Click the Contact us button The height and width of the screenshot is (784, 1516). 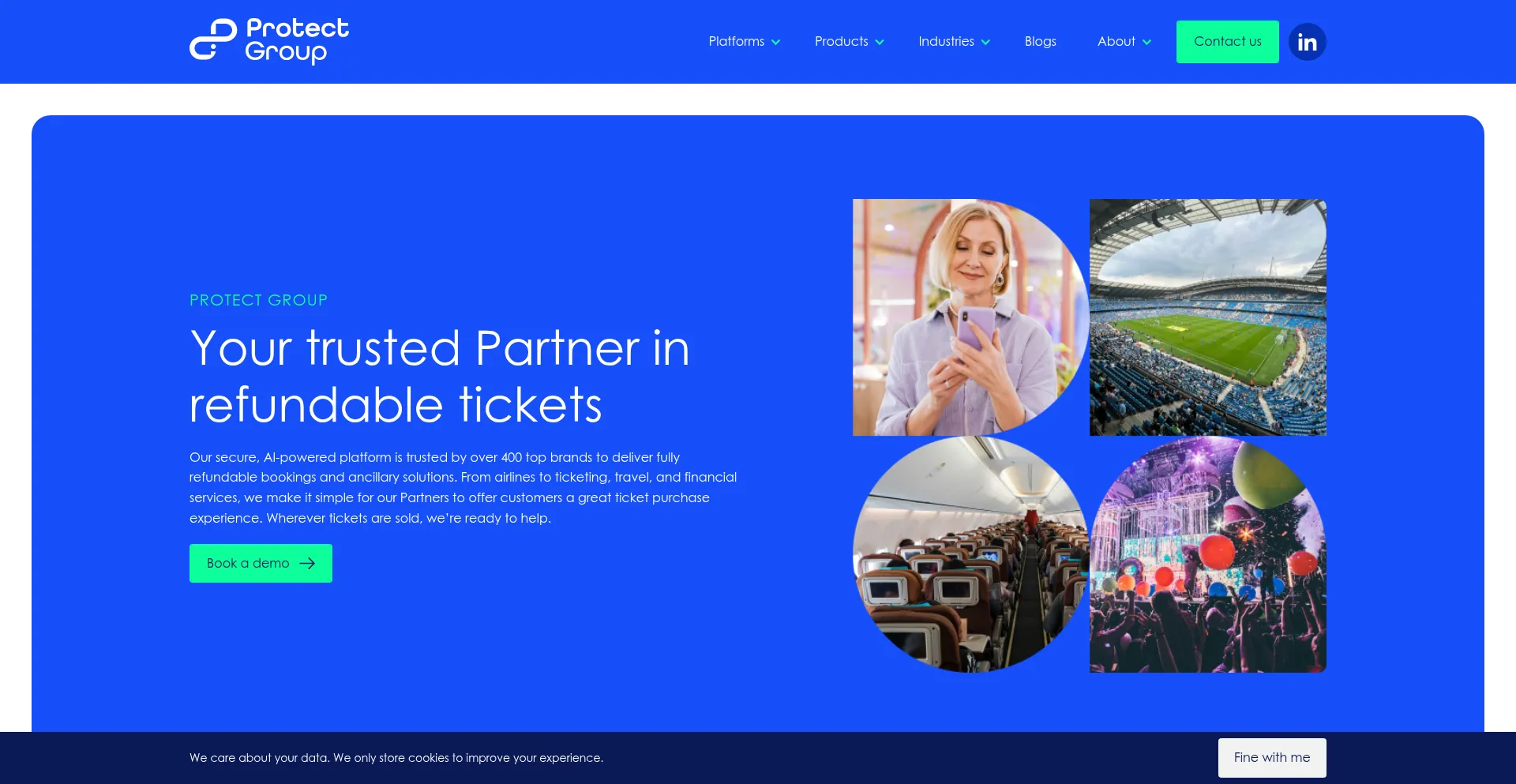click(1227, 42)
